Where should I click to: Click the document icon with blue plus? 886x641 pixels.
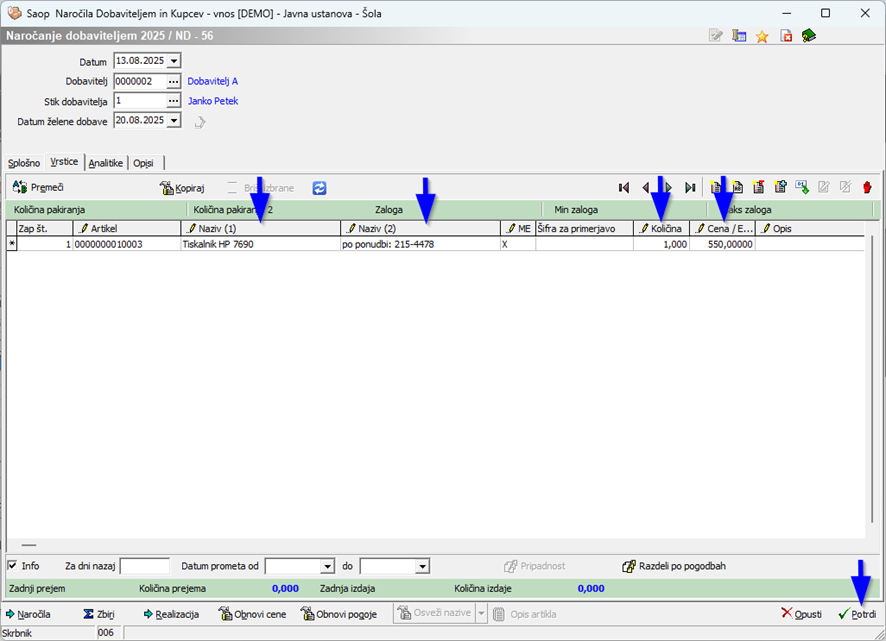click(780, 187)
